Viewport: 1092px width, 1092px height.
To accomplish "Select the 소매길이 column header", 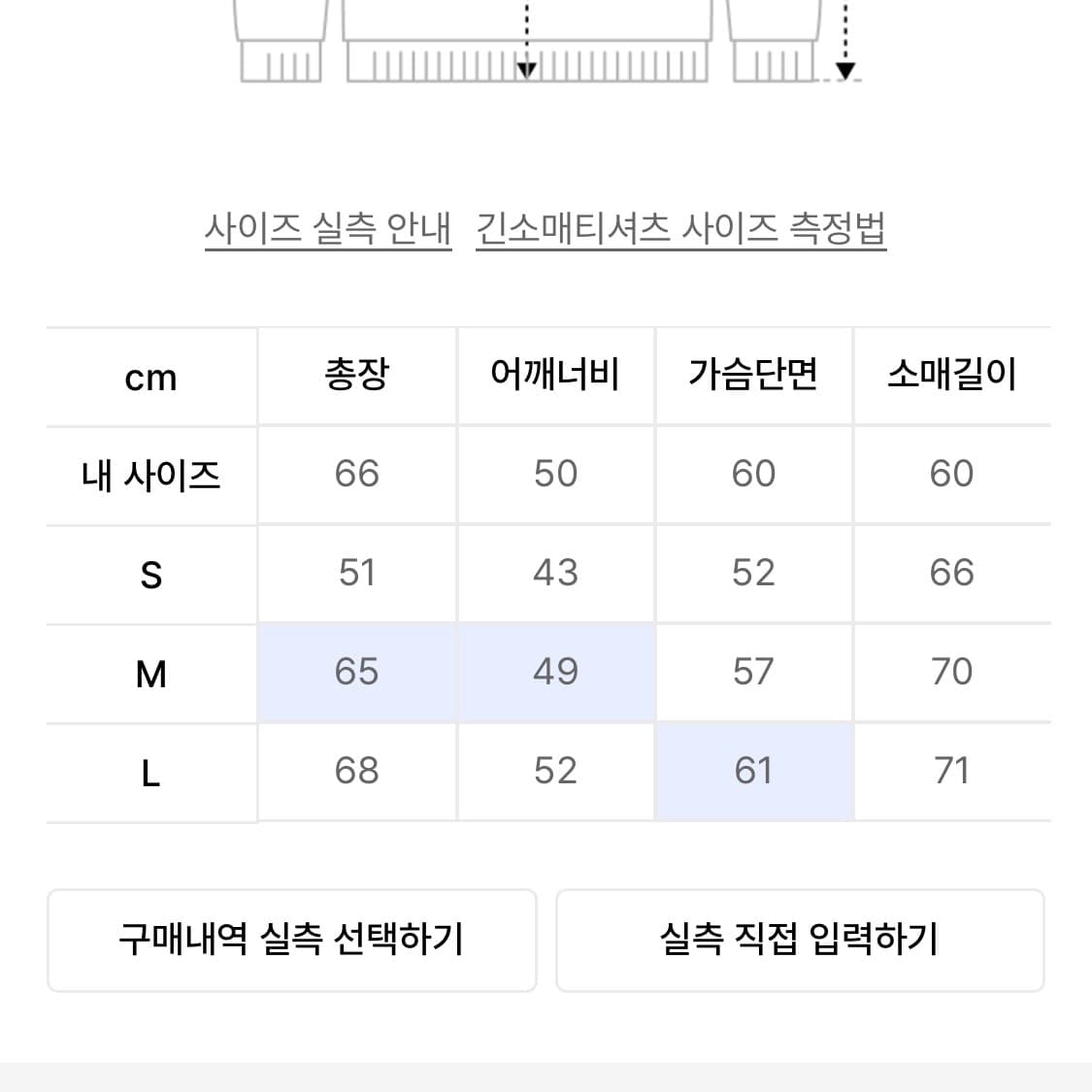I will click(x=953, y=375).
